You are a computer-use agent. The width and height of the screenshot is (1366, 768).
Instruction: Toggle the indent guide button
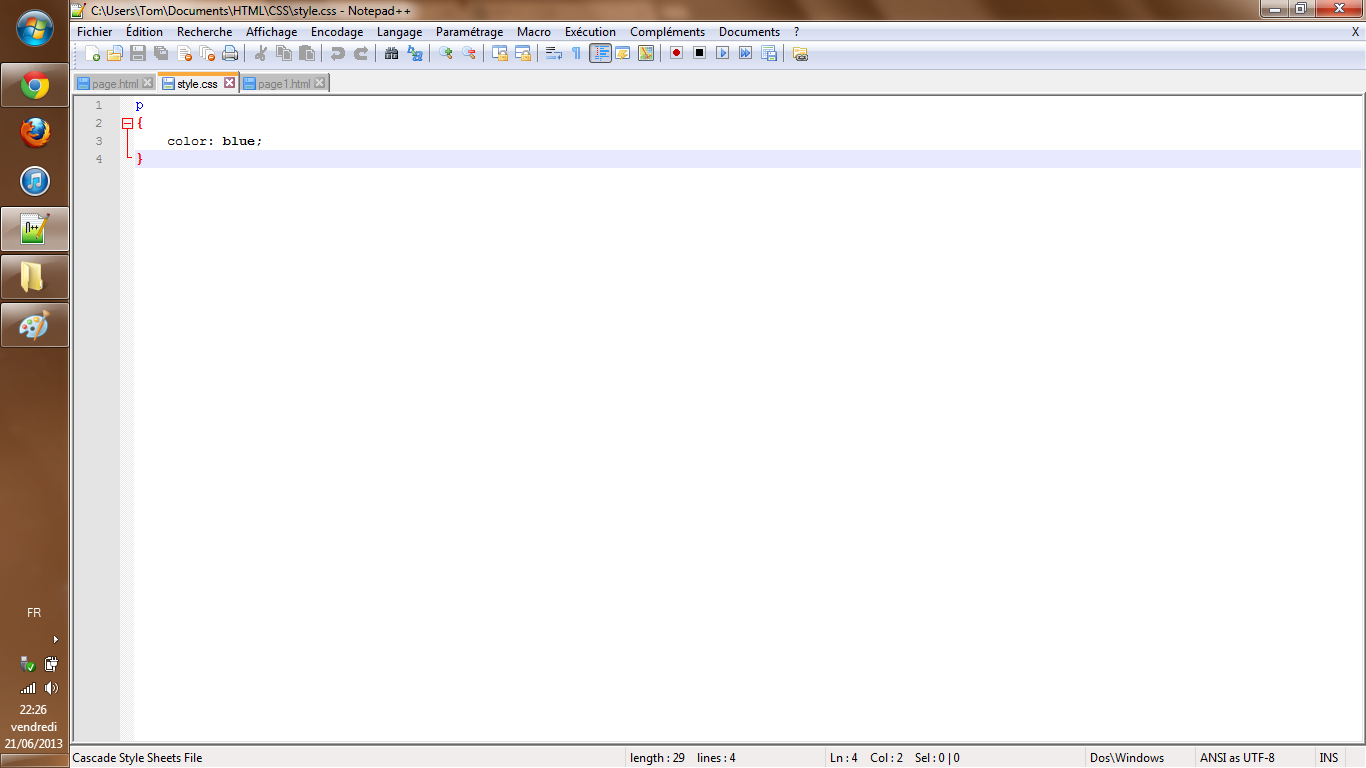click(600, 53)
